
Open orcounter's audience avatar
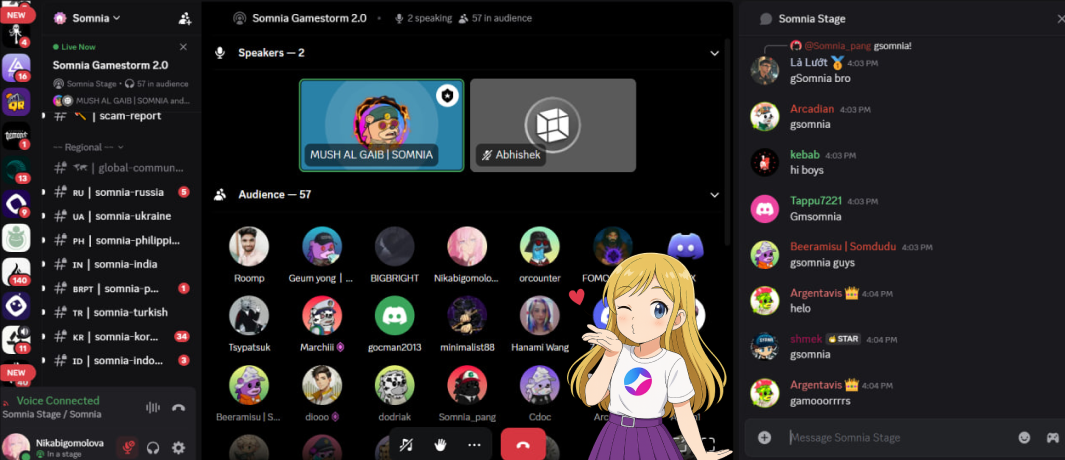tap(540, 246)
